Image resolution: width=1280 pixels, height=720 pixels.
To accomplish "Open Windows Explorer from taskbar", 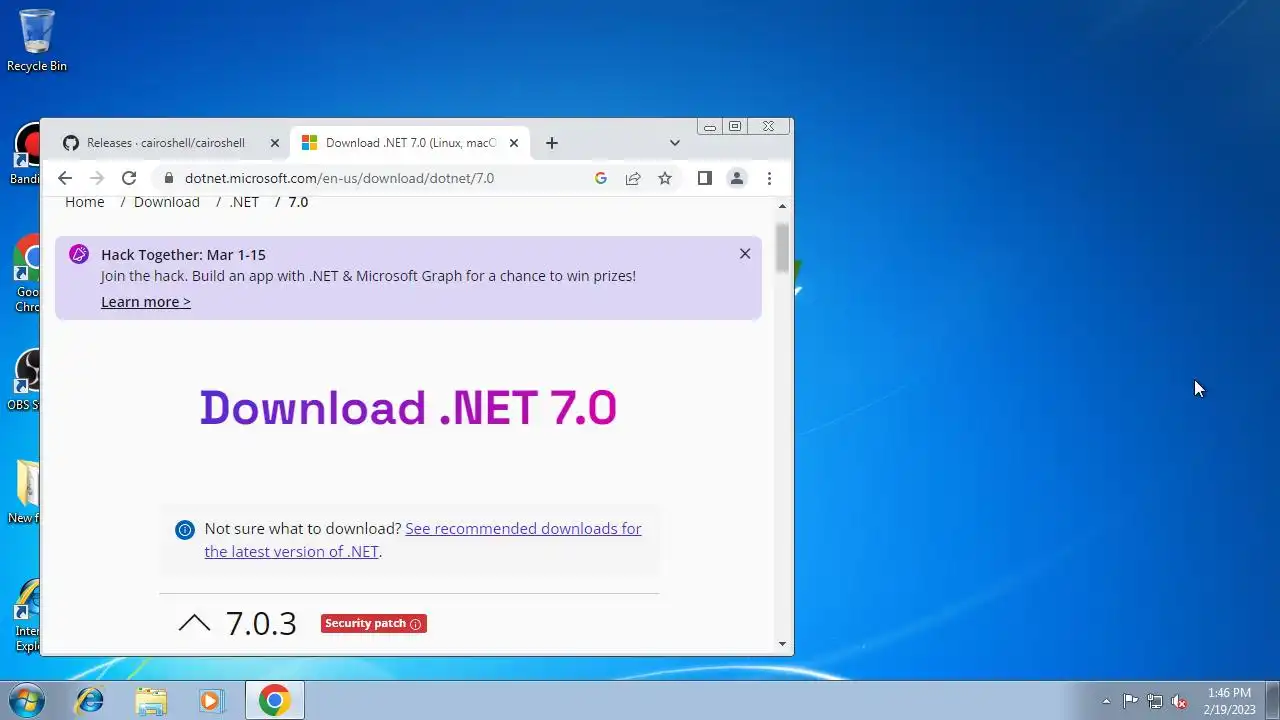I will click(151, 701).
